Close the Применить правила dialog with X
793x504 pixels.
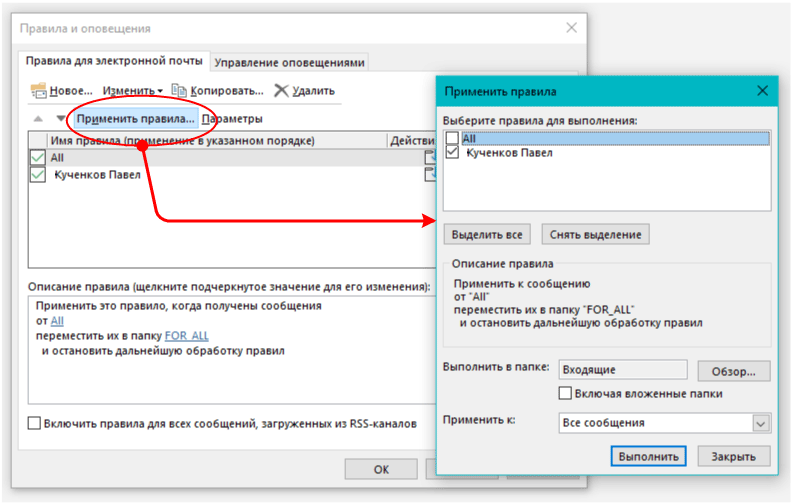762,91
